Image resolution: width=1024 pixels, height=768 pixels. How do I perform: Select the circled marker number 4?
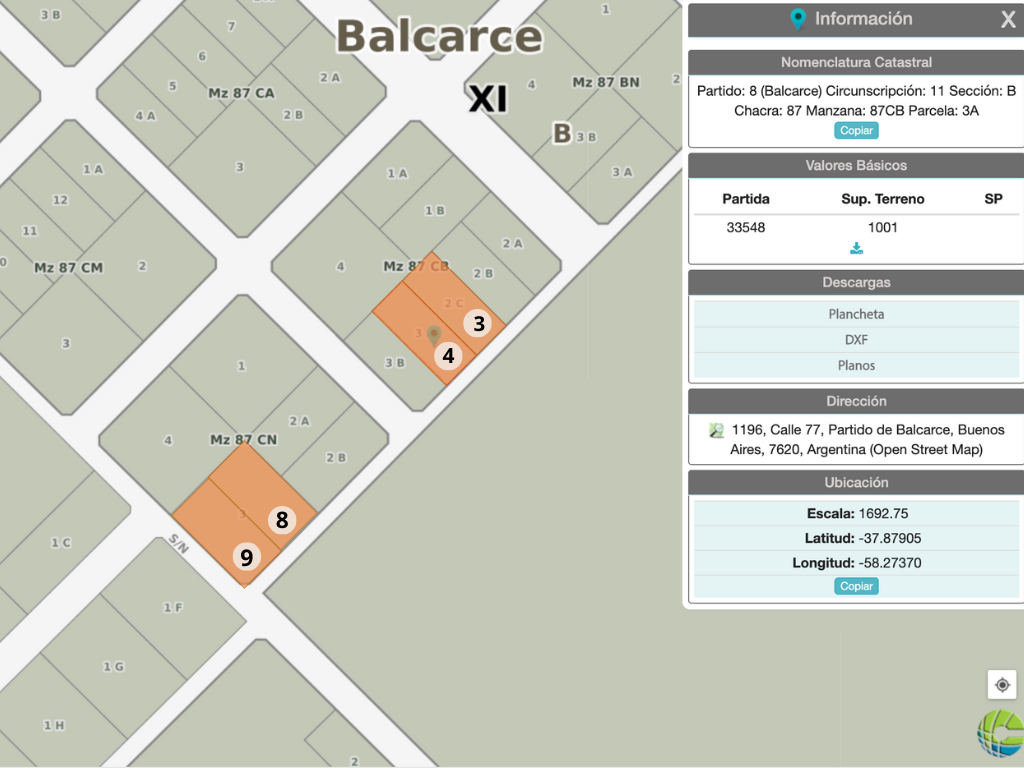448,355
